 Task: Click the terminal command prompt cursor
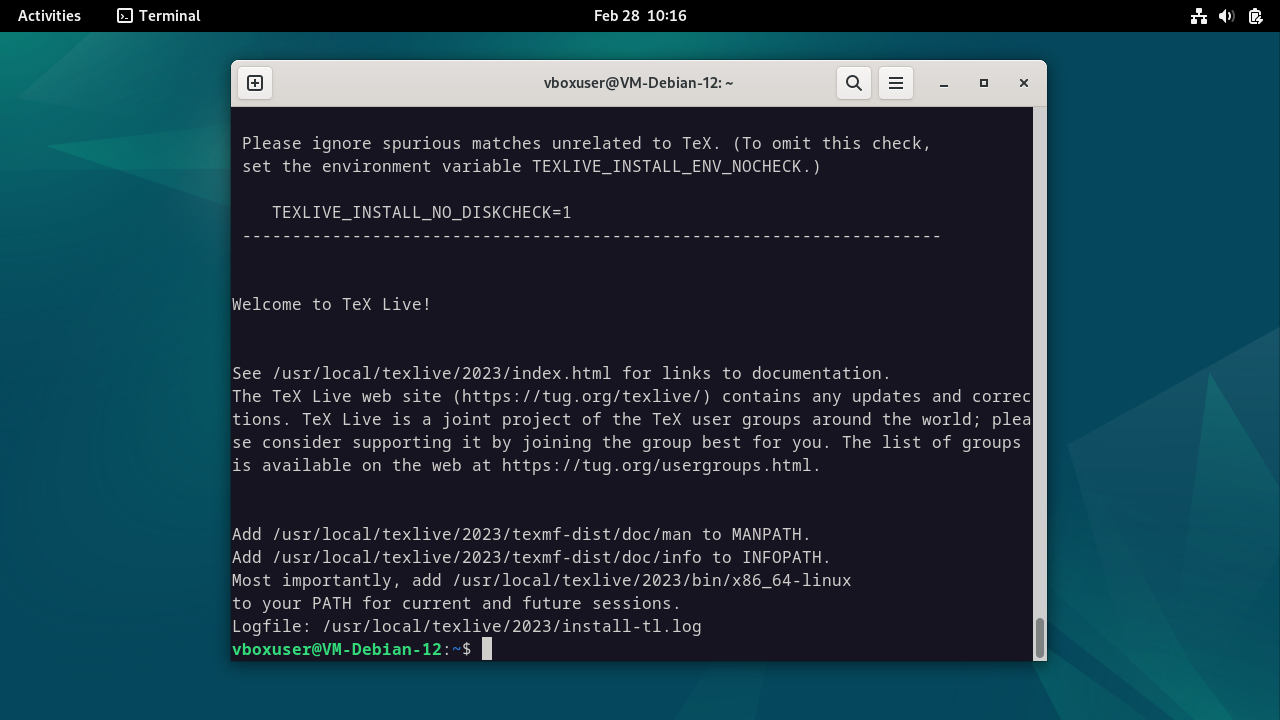pyautogui.click(x=487, y=649)
